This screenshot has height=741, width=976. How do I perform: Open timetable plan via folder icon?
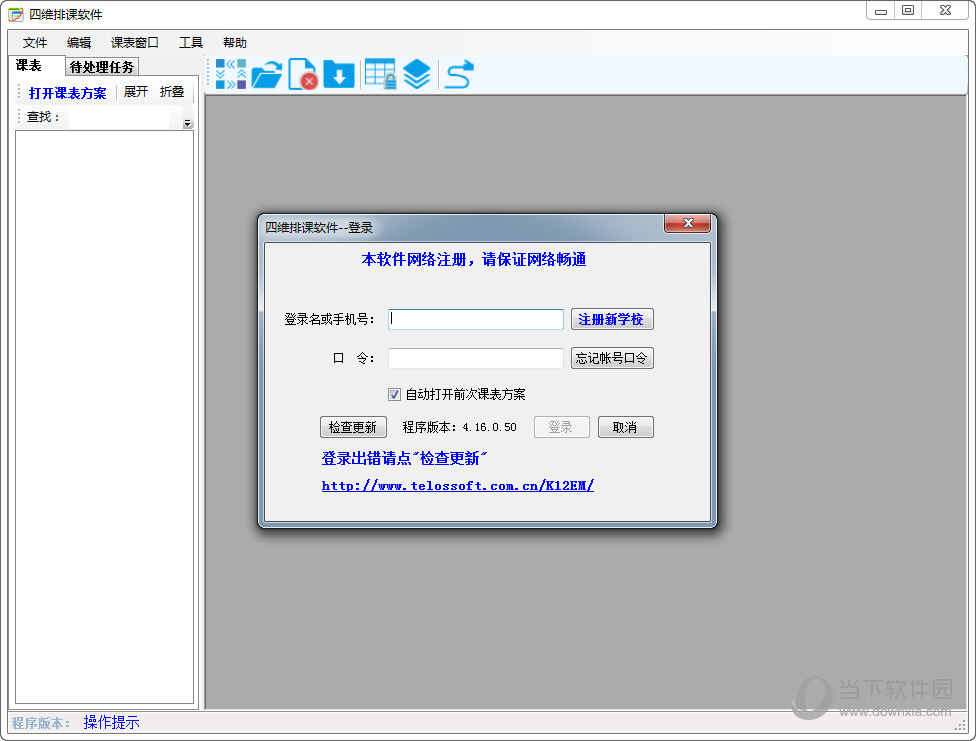(x=266, y=75)
